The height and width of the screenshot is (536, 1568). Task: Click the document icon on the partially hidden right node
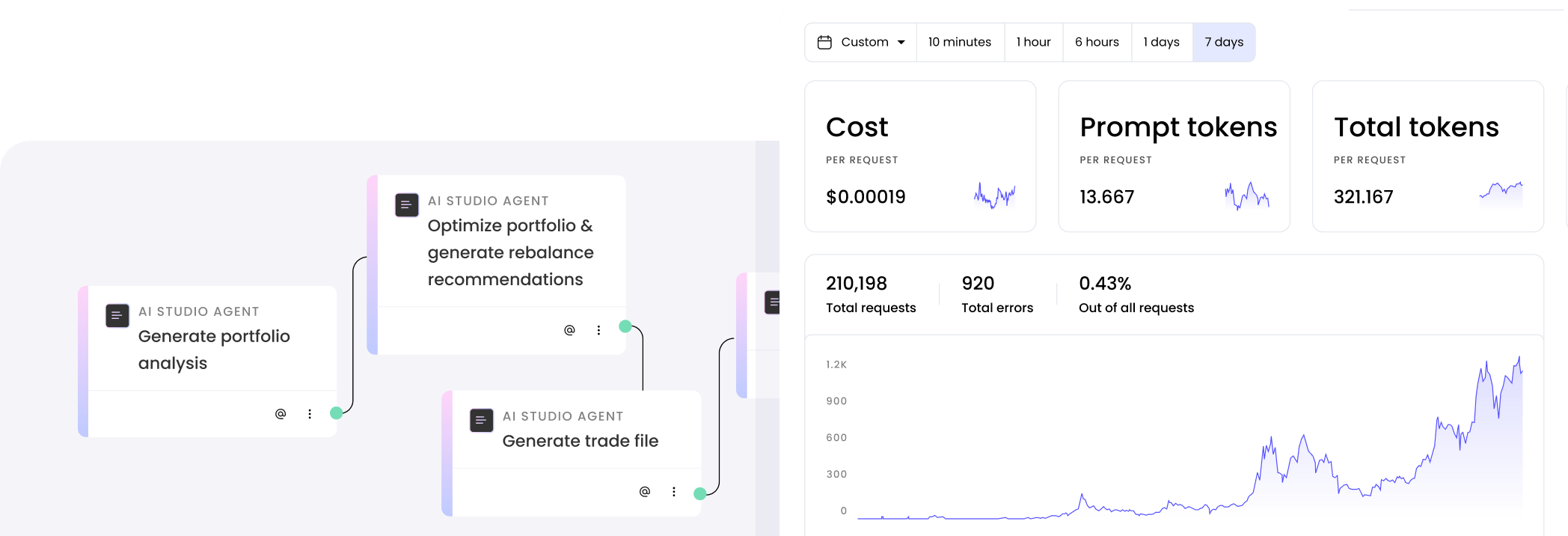click(x=772, y=302)
